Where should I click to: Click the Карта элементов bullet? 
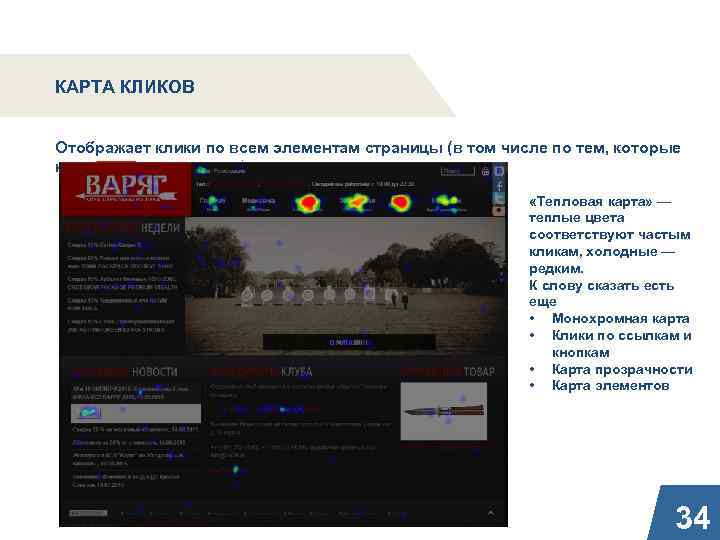pyautogui.click(x=610, y=385)
